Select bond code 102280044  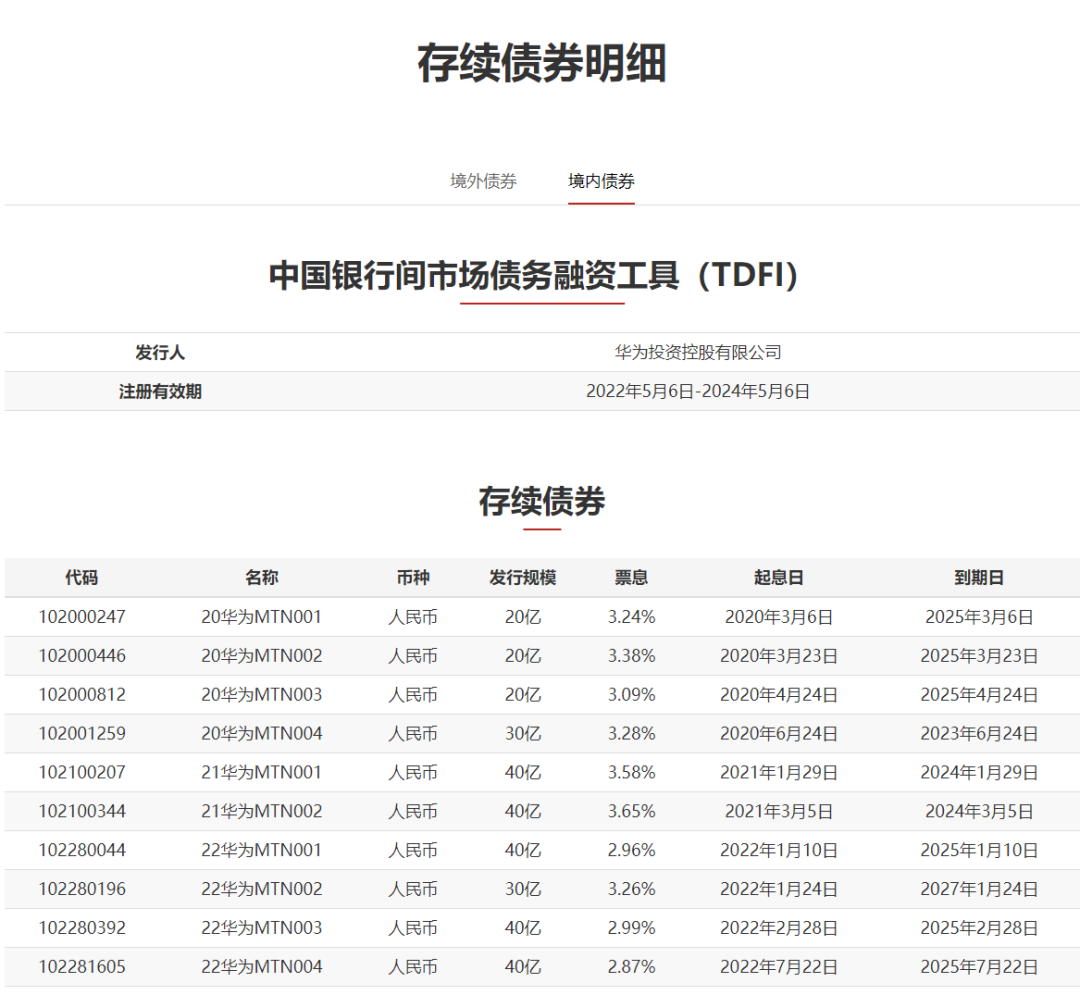pos(82,850)
